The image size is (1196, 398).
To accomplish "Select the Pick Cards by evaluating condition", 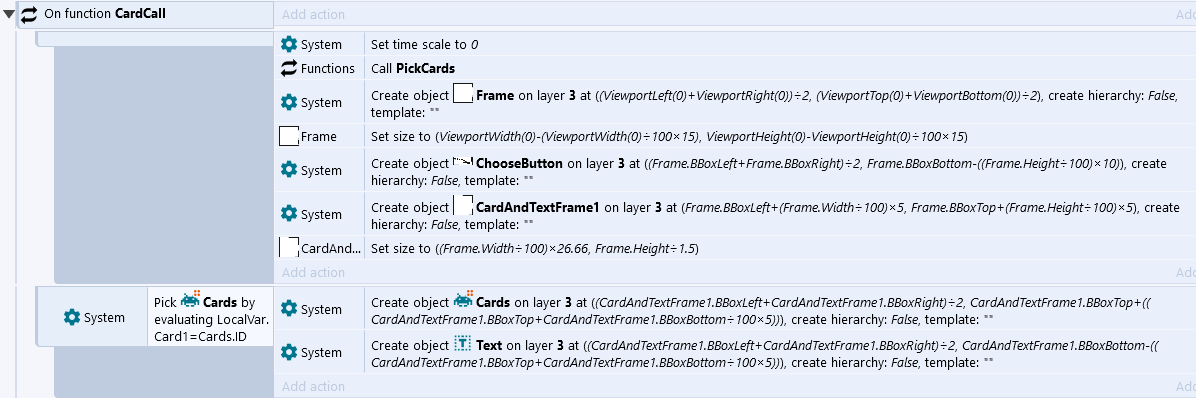I will pyautogui.click(x=210, y=316).
